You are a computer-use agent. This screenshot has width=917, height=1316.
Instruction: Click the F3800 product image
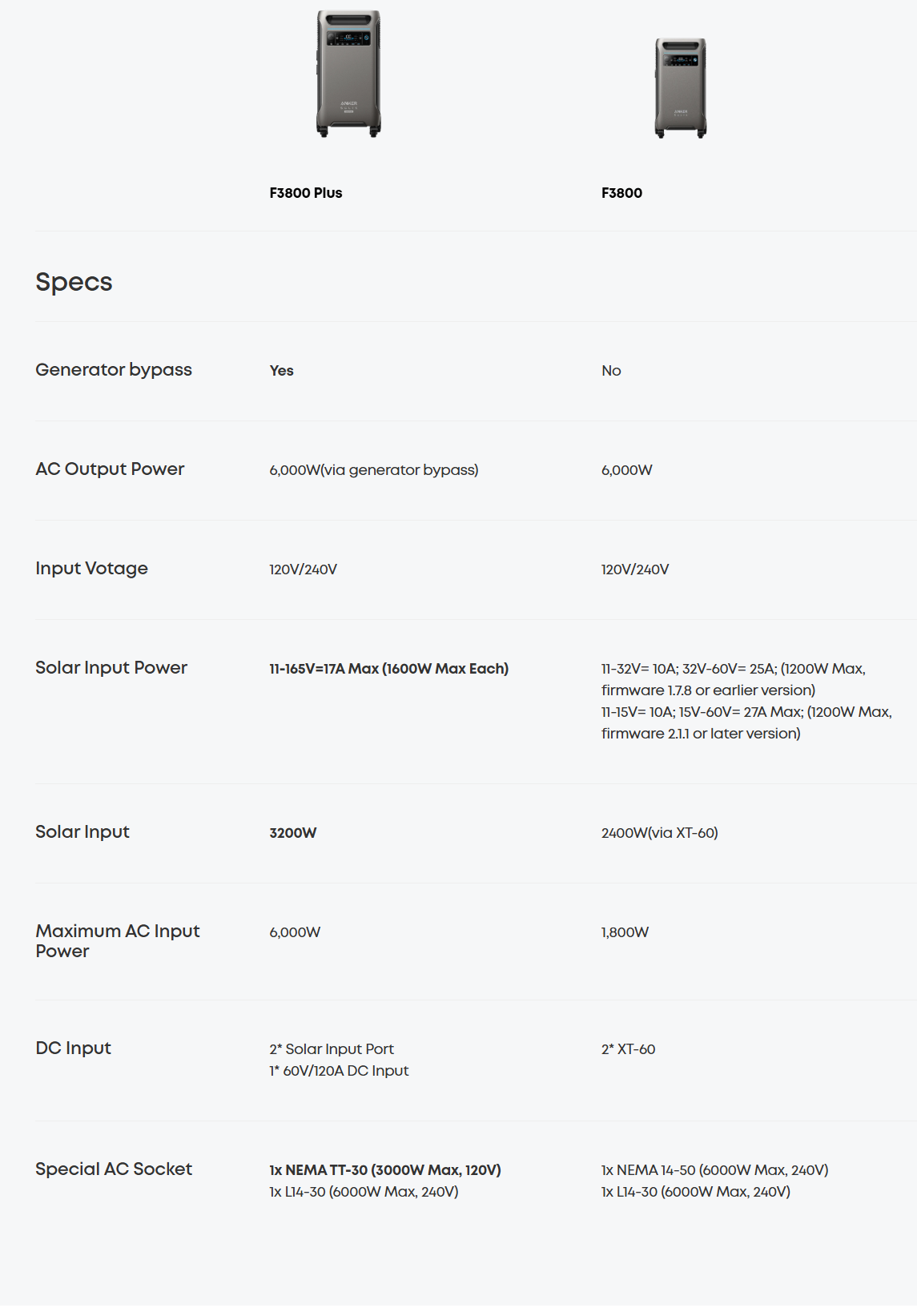pos(680,88)
